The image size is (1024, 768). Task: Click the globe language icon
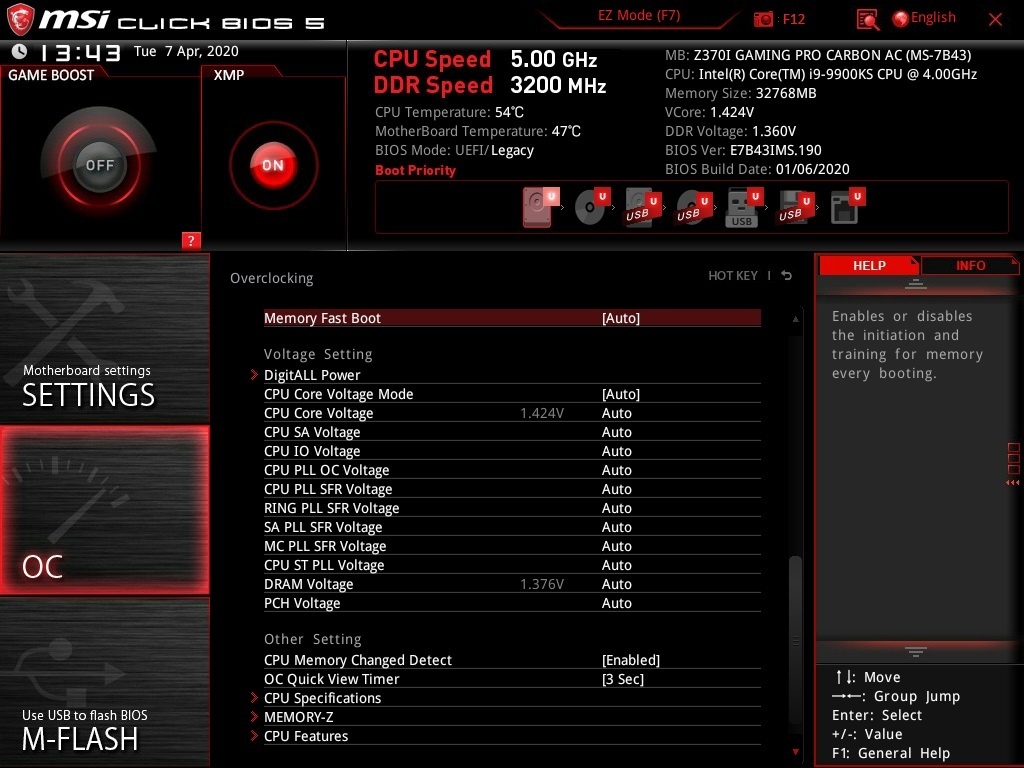tap(900, 19)
